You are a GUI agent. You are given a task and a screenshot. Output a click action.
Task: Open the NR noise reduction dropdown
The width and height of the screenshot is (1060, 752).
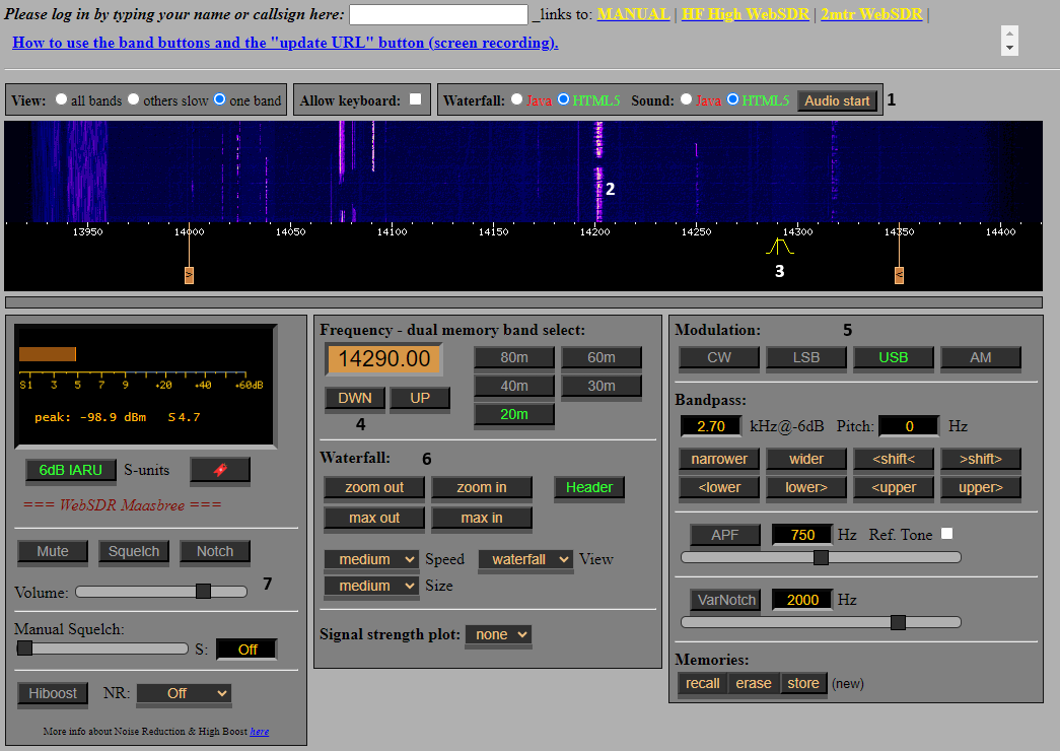pyautogui.click(x=184, y=693)
